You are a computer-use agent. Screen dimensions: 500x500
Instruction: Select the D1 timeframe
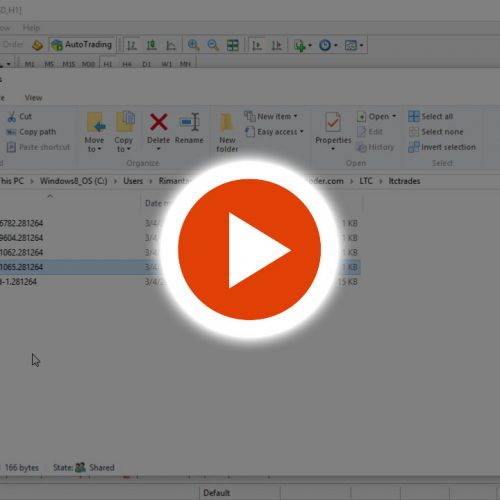[147, 64]
